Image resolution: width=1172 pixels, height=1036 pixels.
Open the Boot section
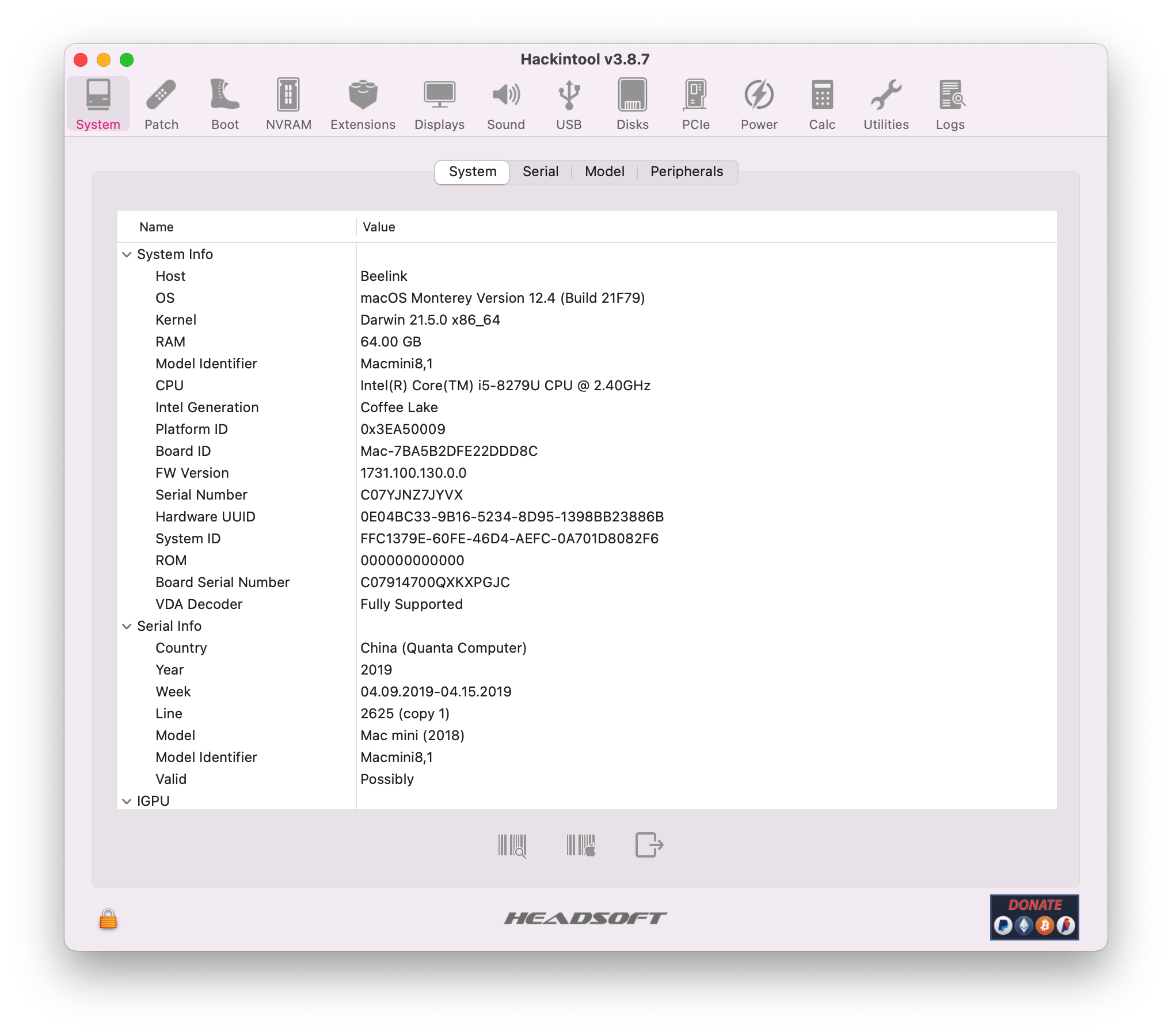[224, 104]
